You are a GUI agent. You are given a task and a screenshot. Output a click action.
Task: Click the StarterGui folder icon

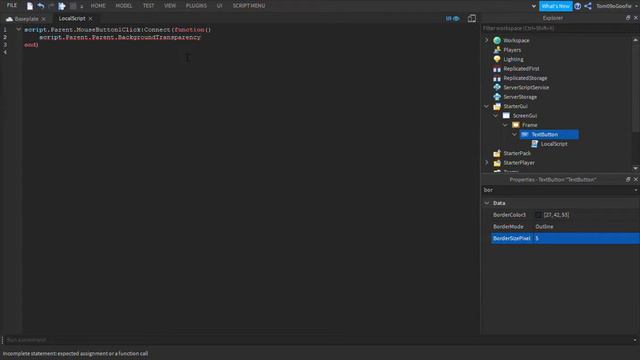click(x=497, y=106)
